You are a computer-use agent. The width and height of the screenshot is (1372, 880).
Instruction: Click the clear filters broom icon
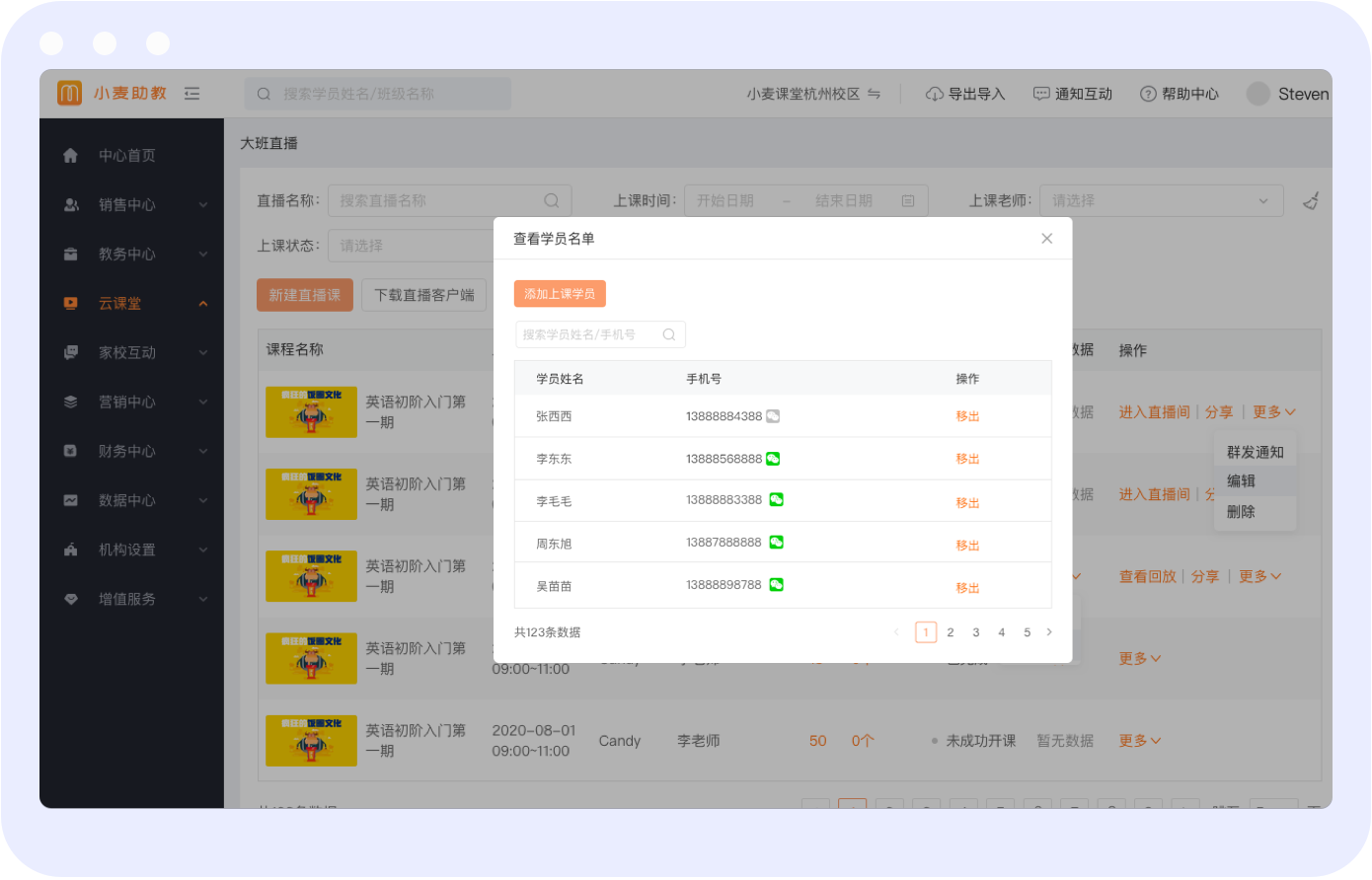pos(1311,200)
